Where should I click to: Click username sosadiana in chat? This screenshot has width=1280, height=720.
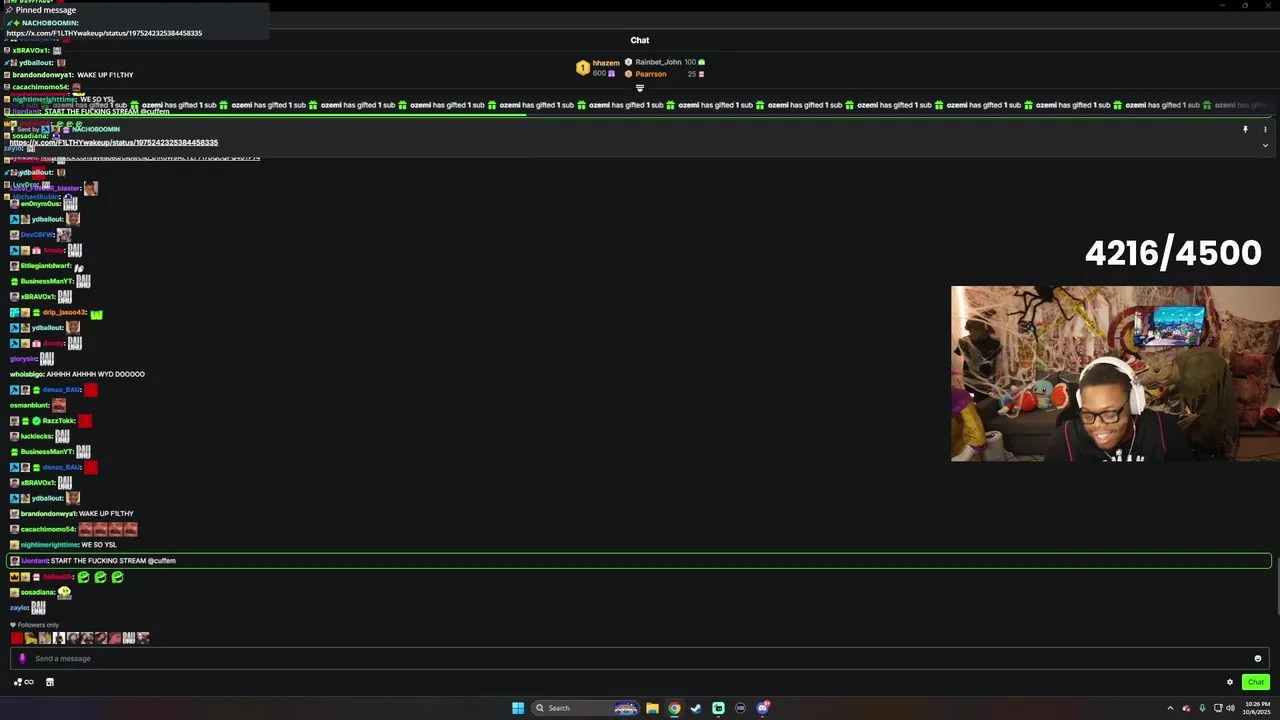tap(38, 592)
